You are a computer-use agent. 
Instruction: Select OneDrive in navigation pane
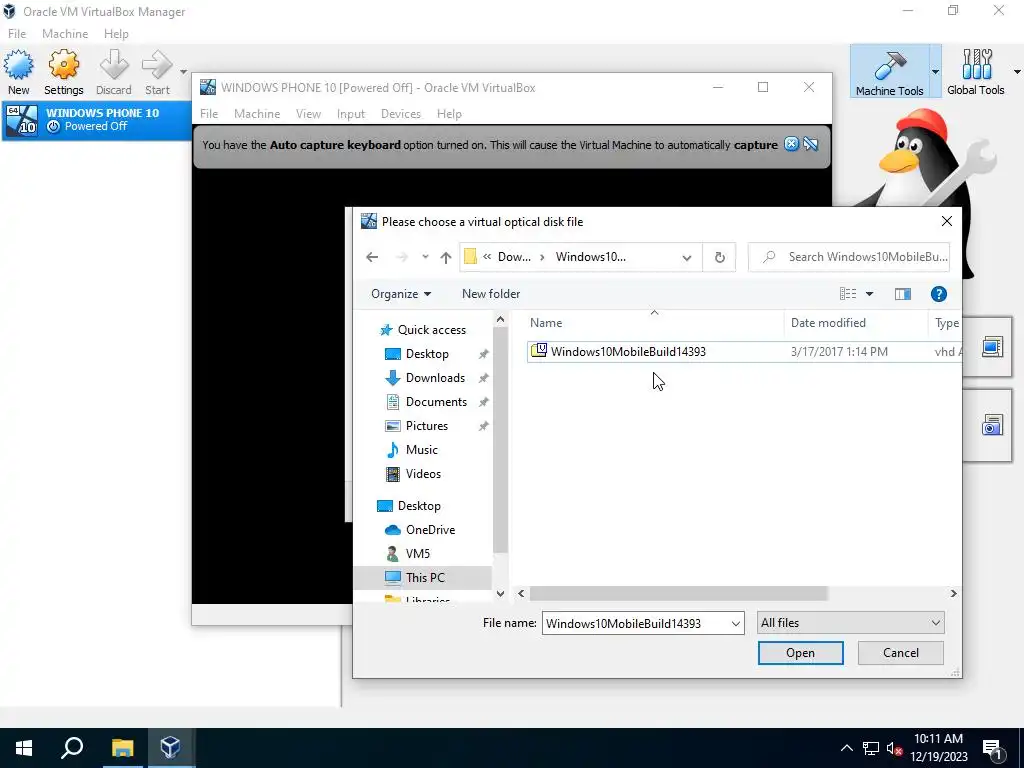click(x=430, y=530)
